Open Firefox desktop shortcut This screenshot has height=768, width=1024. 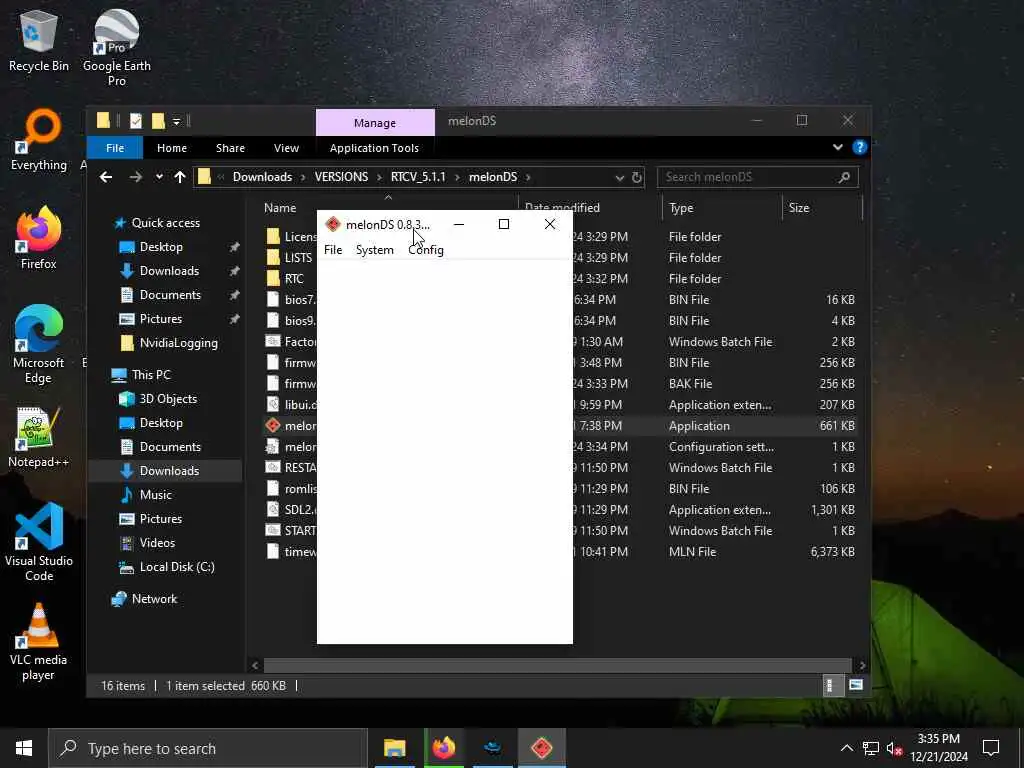click(x=39, y=238)
